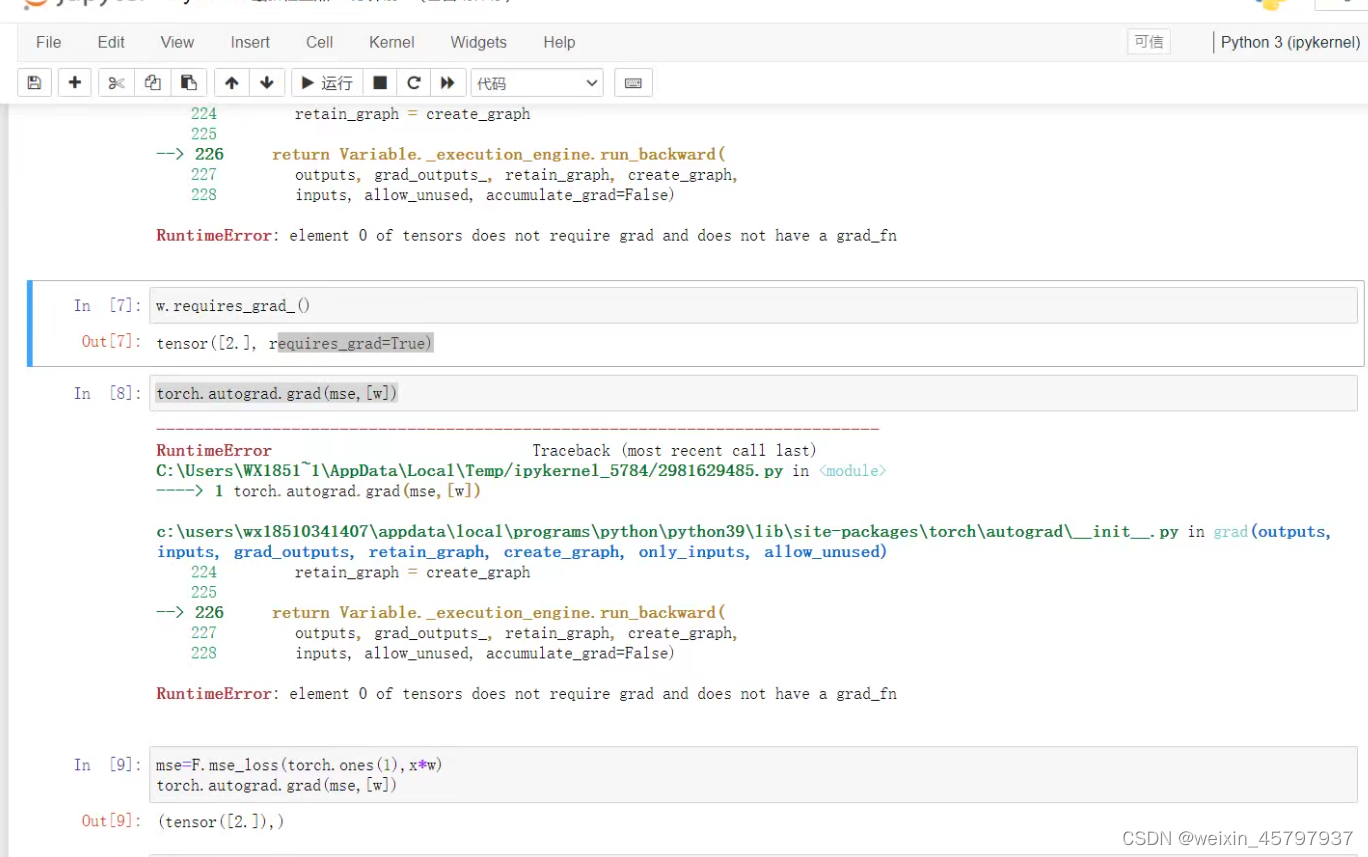This screenshot has width=1368, height=857.
Task: Cut selected cells with the scissors icon
Action: pos(116,83)
